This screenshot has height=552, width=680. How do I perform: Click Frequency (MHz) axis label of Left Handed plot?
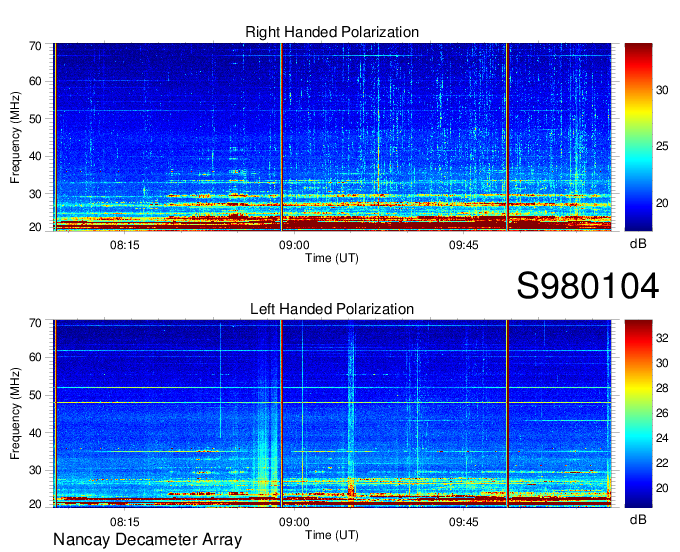tap(15, 414)
